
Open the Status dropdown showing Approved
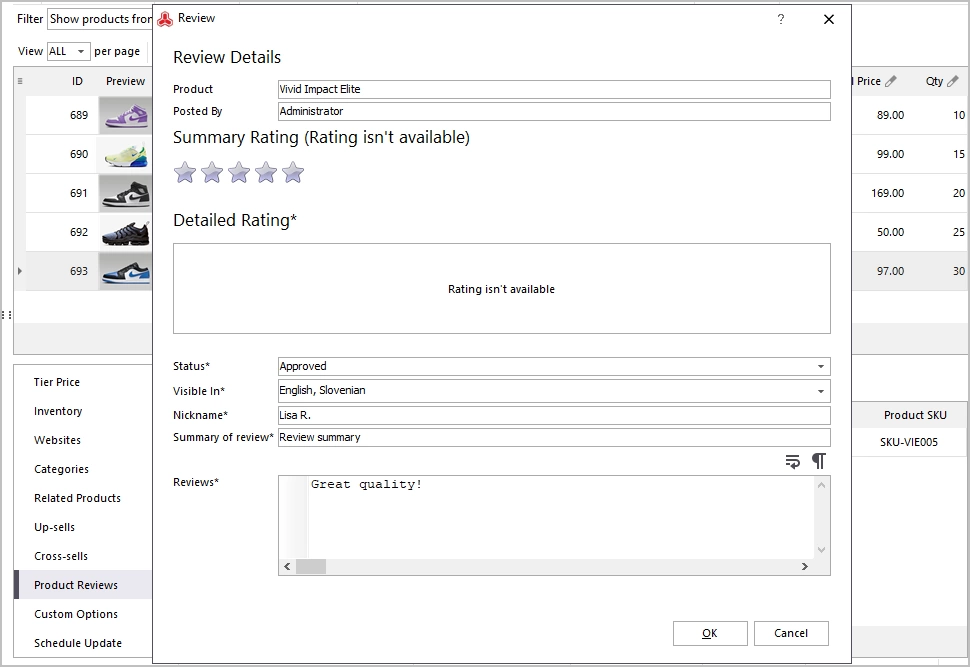click(x=554, y=366)
